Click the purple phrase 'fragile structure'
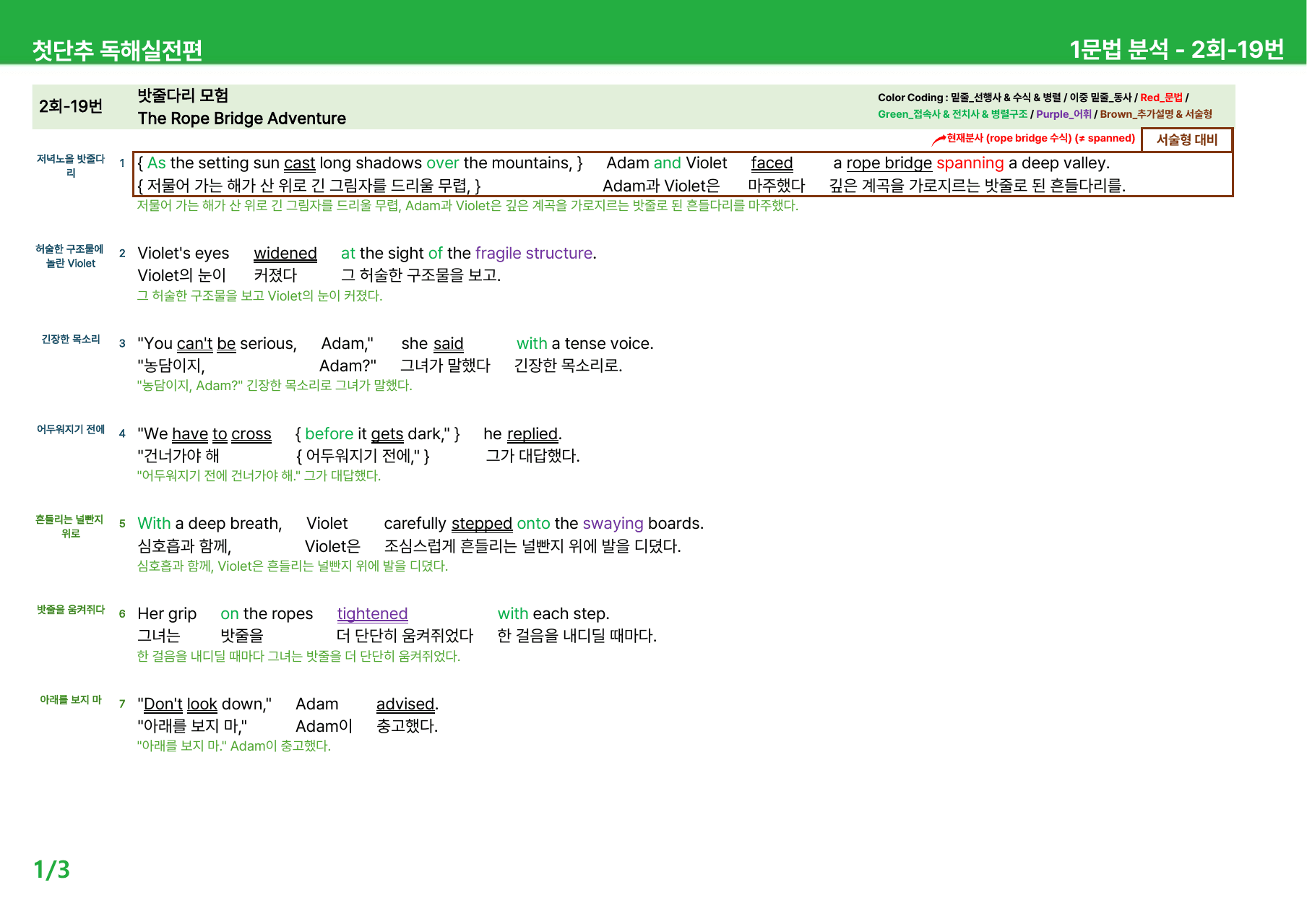The width and height of the screenshot is (1307, 924). (534, 254)
